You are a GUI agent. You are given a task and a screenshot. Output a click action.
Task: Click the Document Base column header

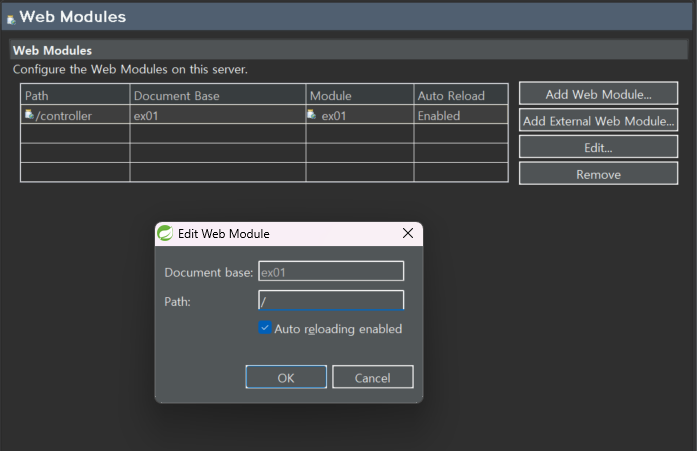218,95
